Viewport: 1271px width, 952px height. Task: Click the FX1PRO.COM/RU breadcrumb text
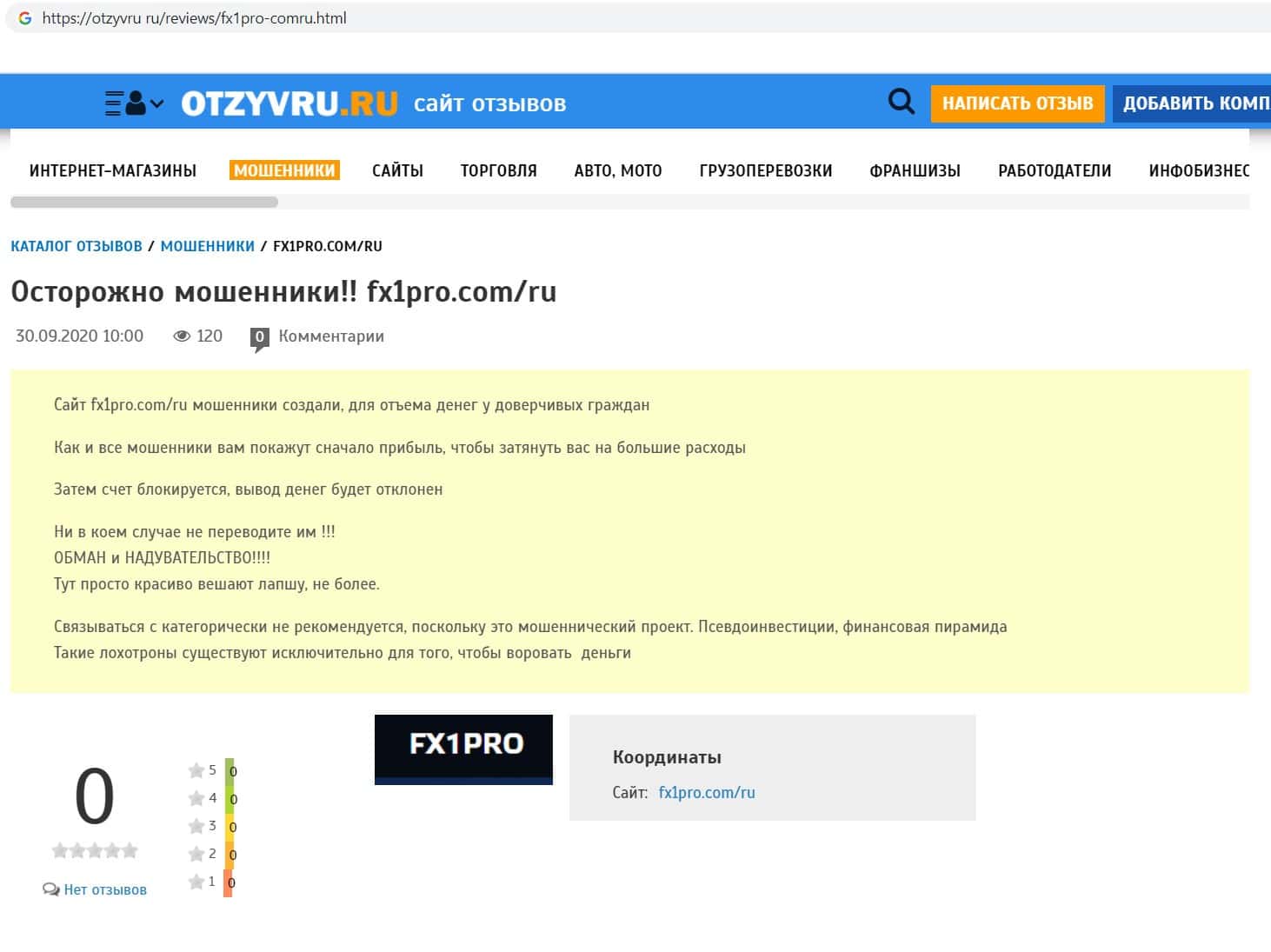[x=328, y=246]
